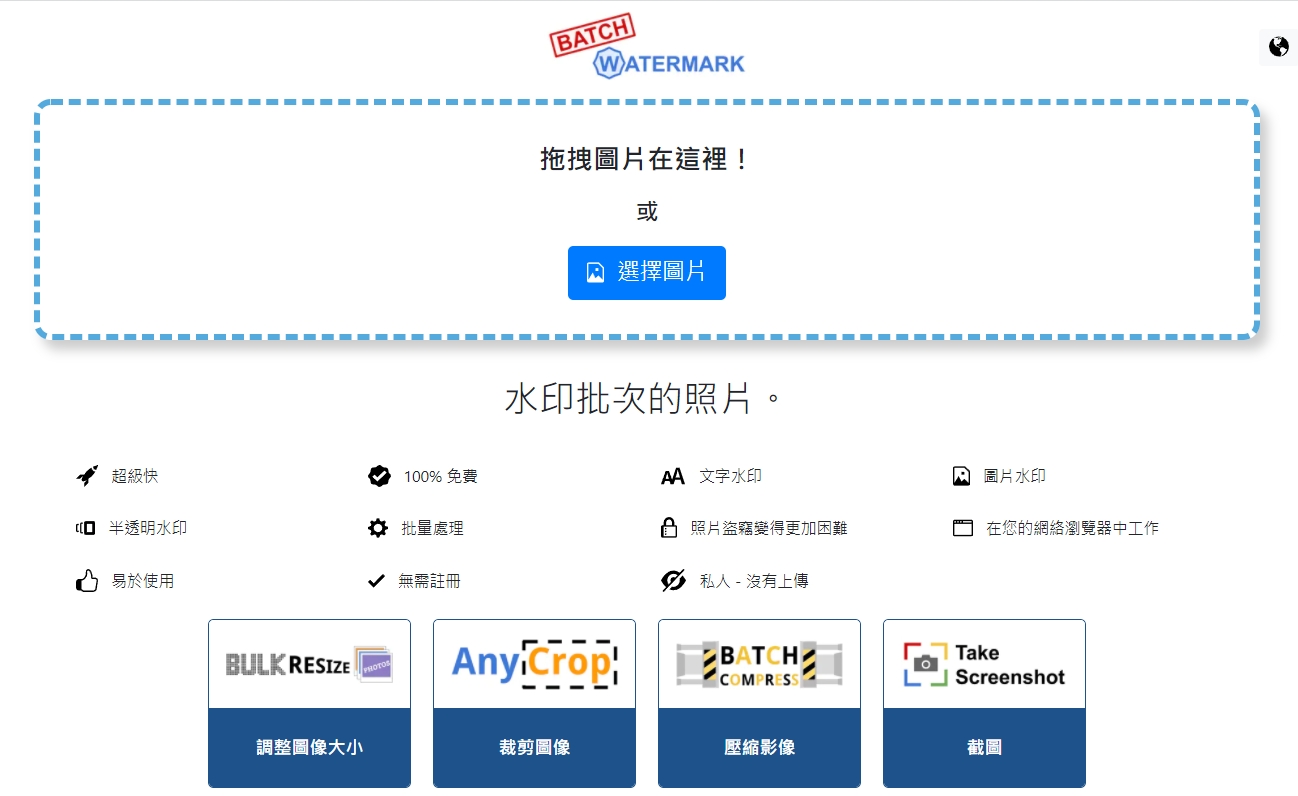Click the 圖片水印 feature text
This screenshot has width=1298, height=796.
1014,476
